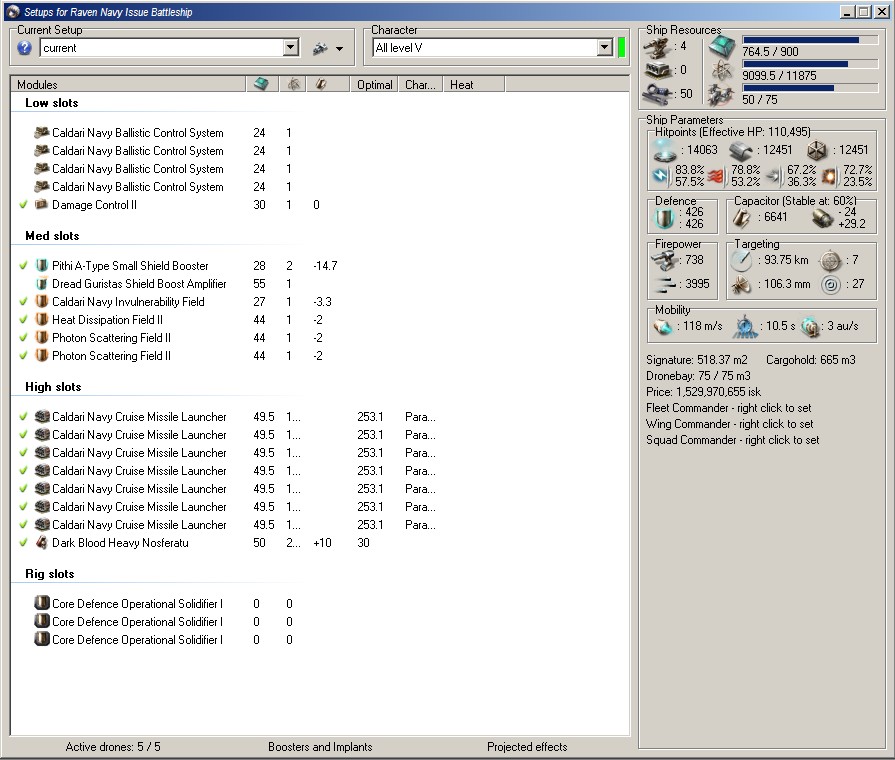The width and height of the screenshot is (895, 760).
Task: Toggle Dark Blood Heavy Nosferatu checkmark
Action: pyautogui.click(x=23, y=542)
